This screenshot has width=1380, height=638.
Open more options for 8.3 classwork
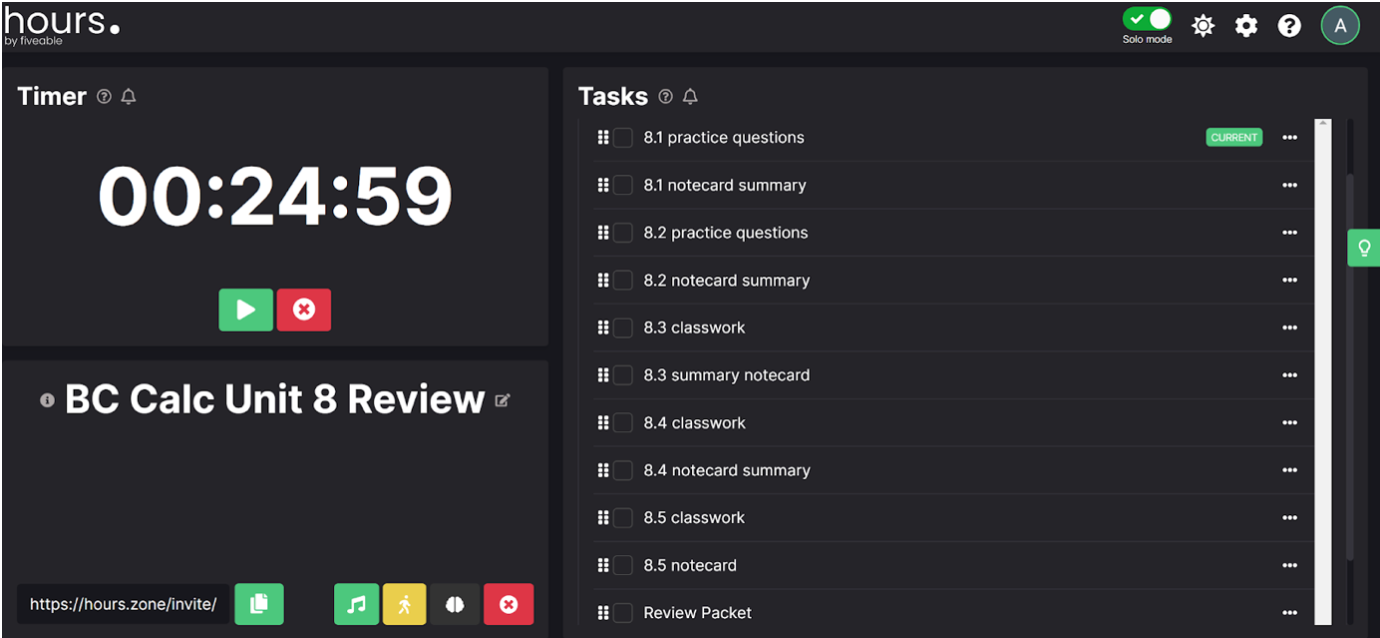(x=1289, y=328)
